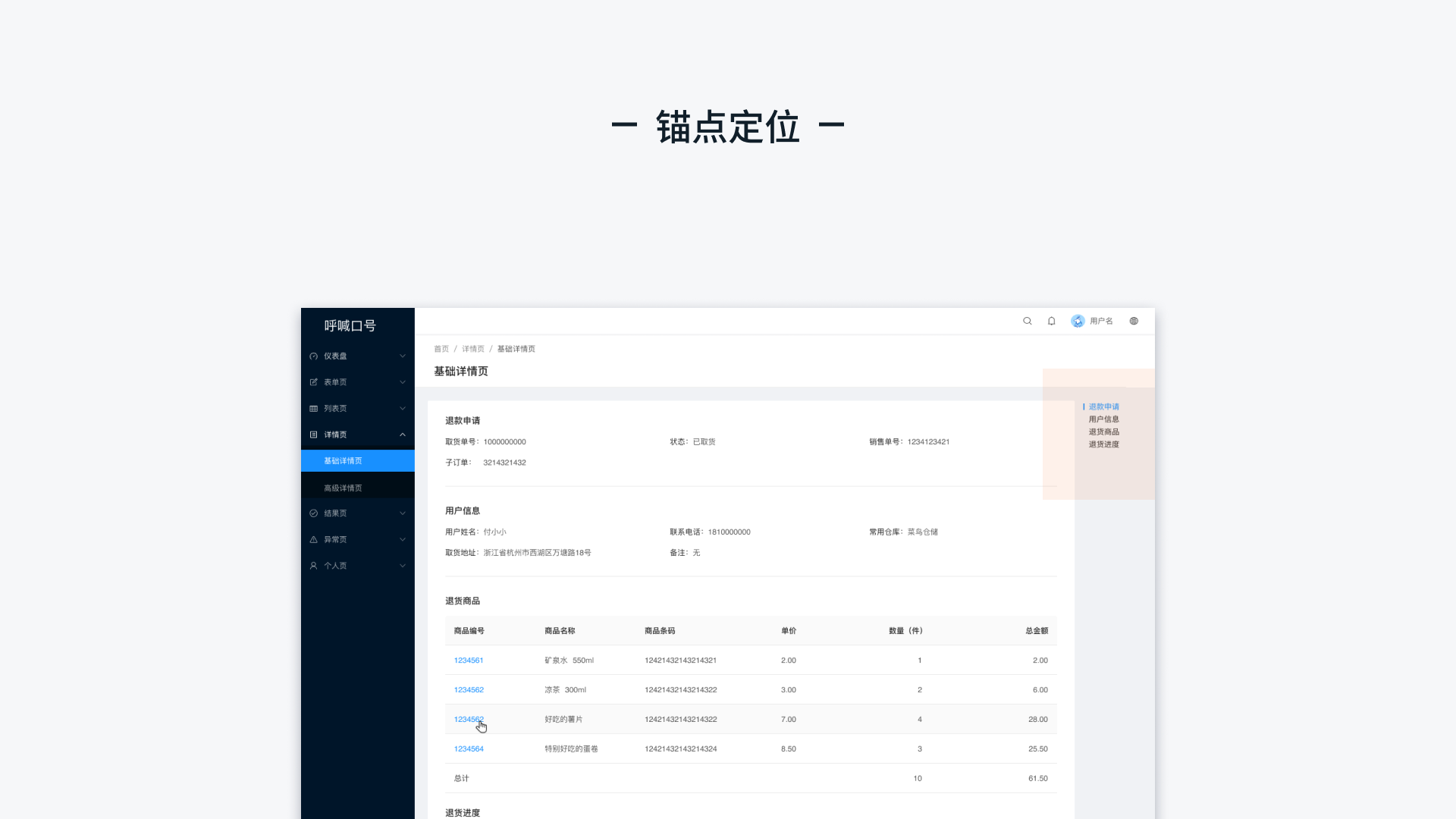Click the globe language icon
The width and height of the screenshot is (1456, 819).
tap(1134, 321)
